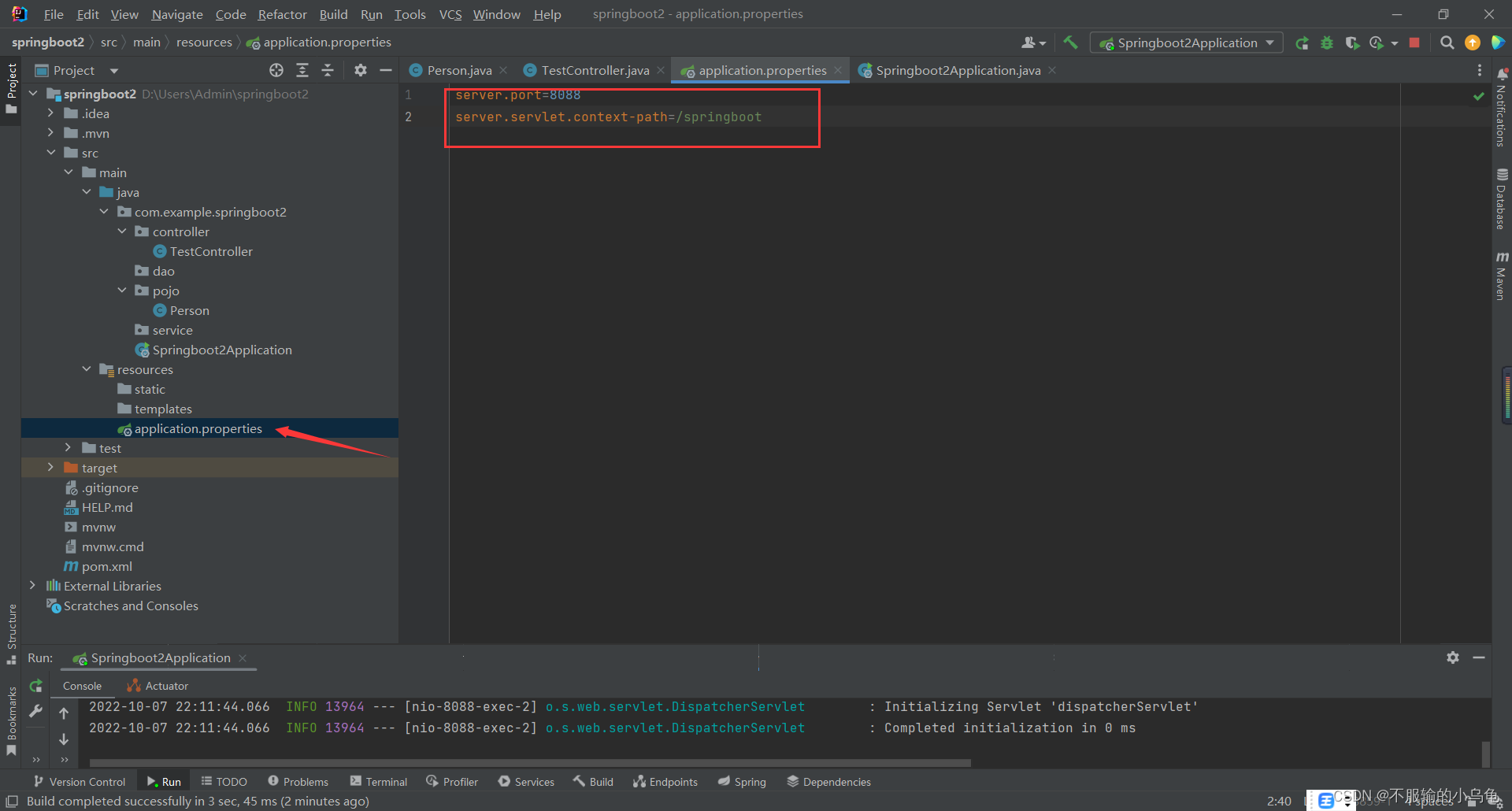Open Profiler tool window
Image resolution: width=1512 pixels, height=811 pixels.
[453, 782]
